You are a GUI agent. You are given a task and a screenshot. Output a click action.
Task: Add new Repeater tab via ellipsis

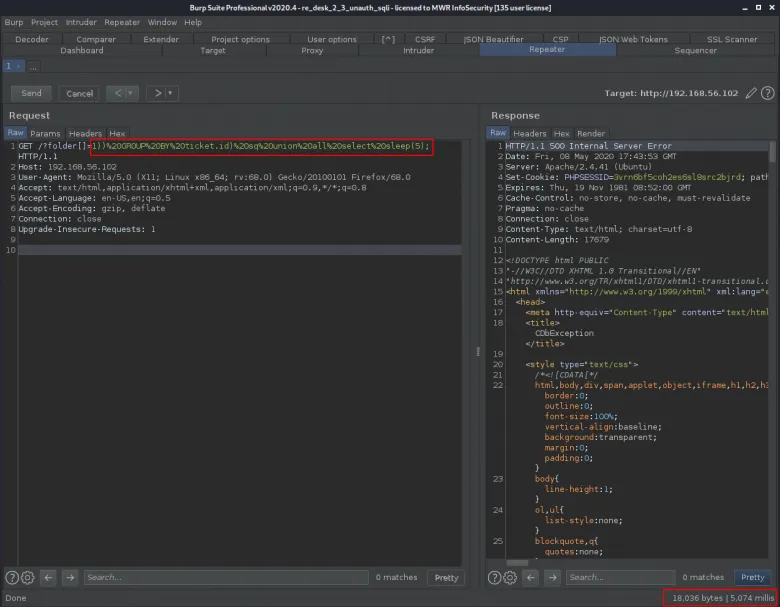coord(33,67)
